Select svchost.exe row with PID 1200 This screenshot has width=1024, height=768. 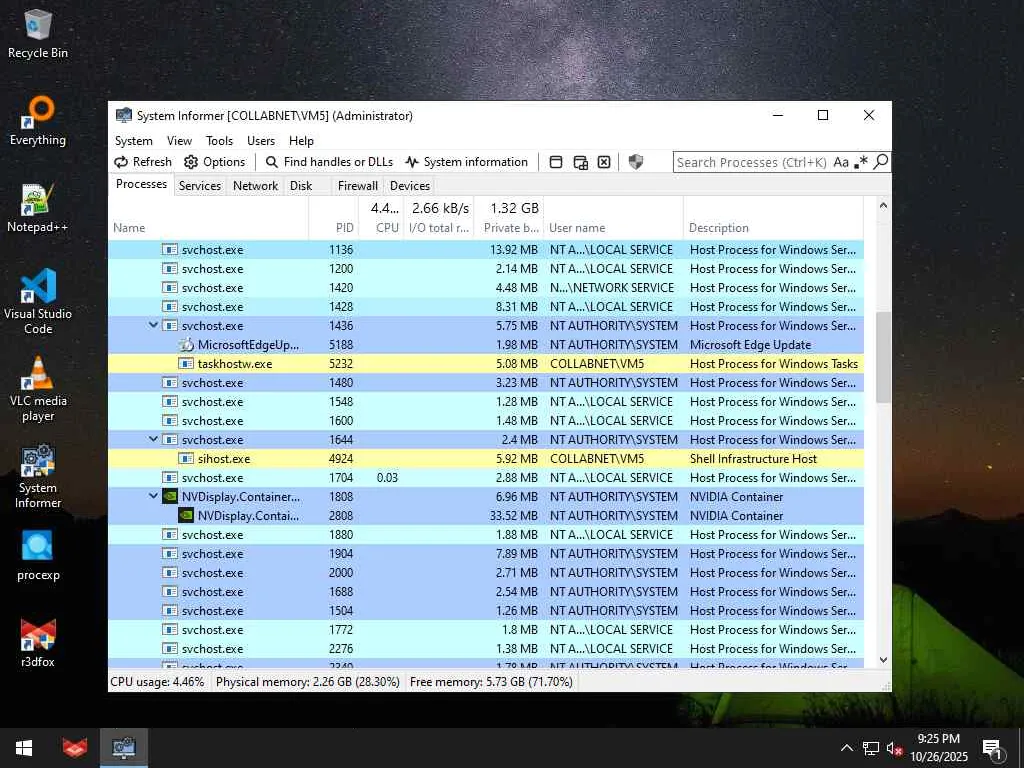coord(486,268)
